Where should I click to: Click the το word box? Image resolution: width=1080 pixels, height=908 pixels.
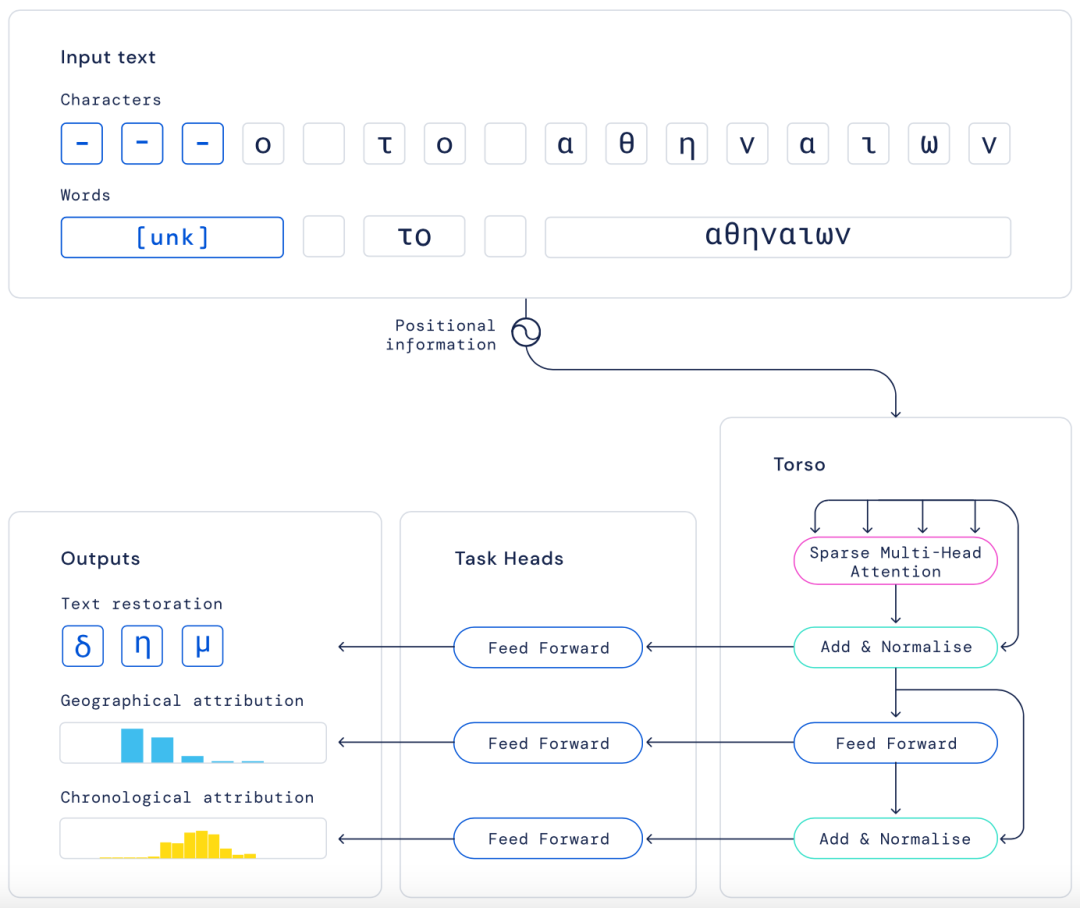414,237
